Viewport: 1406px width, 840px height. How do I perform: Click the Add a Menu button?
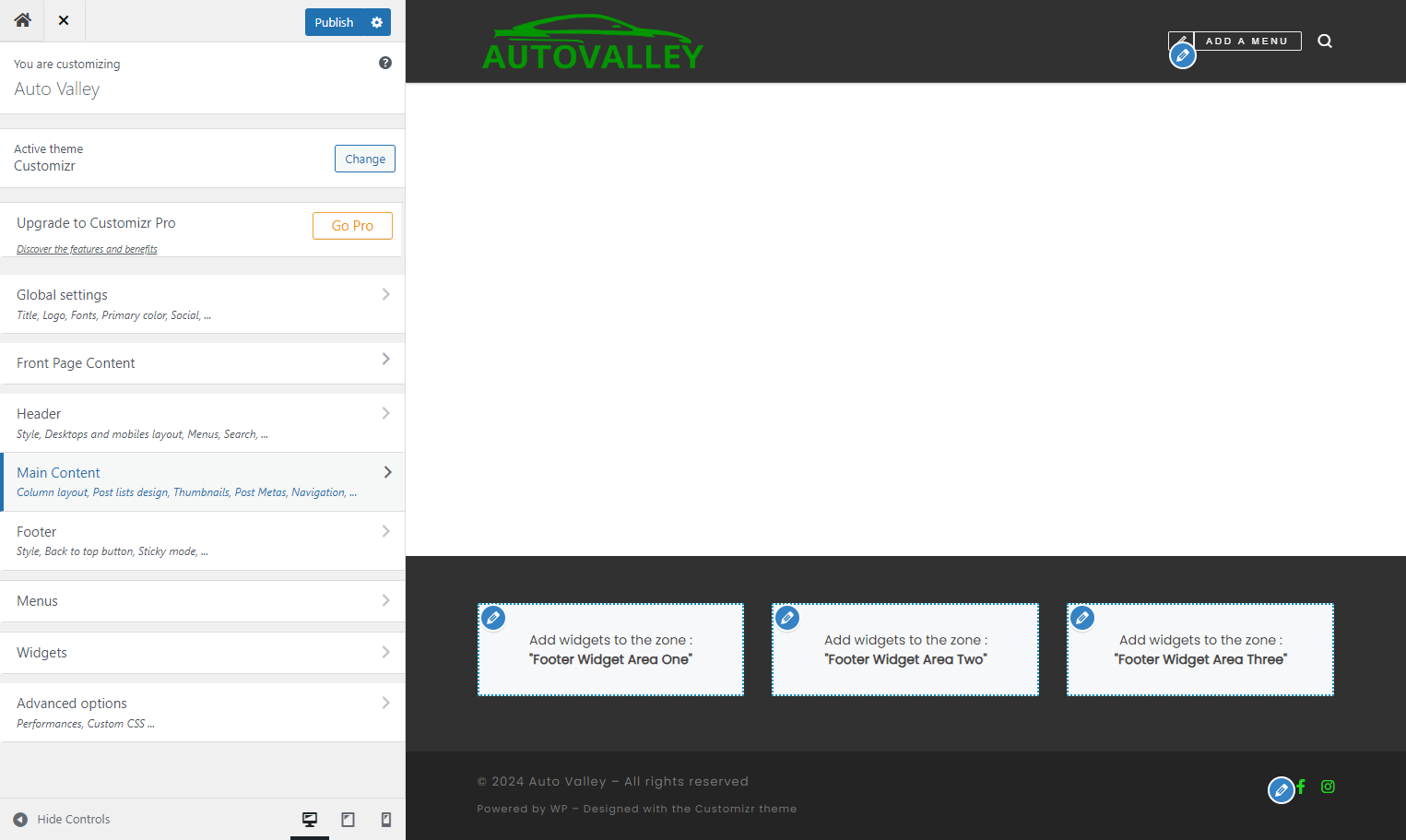coord(1246,41)
